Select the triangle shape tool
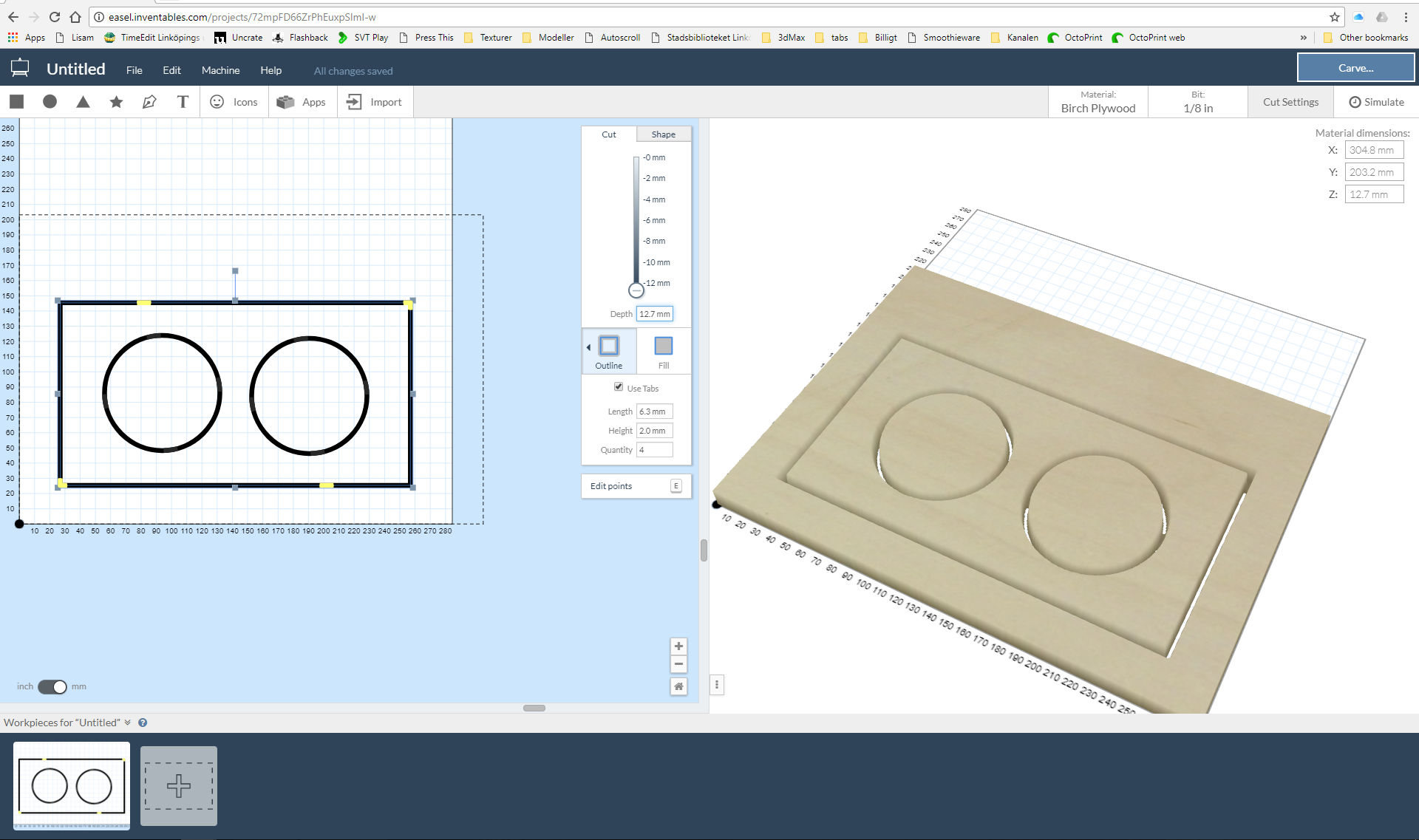This screenshot has height=840, width=1419. 83,102
